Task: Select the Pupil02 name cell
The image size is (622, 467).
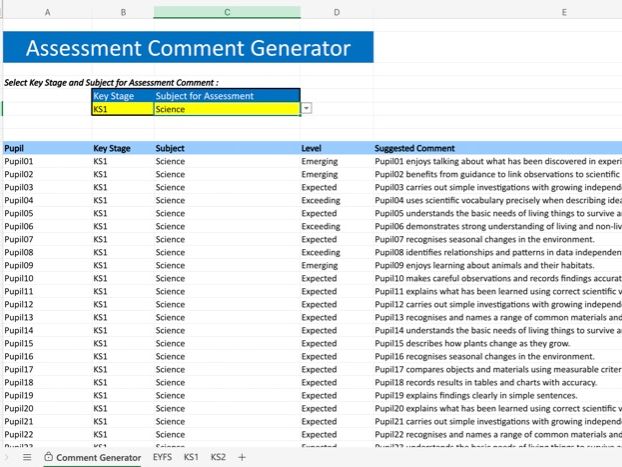Action: tap(47, 174)
